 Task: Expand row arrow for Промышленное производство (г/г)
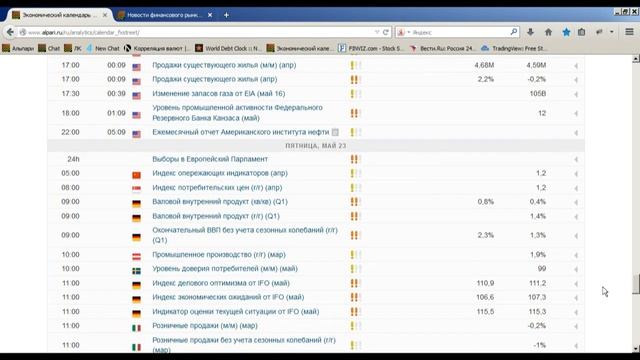pos(576,255)
